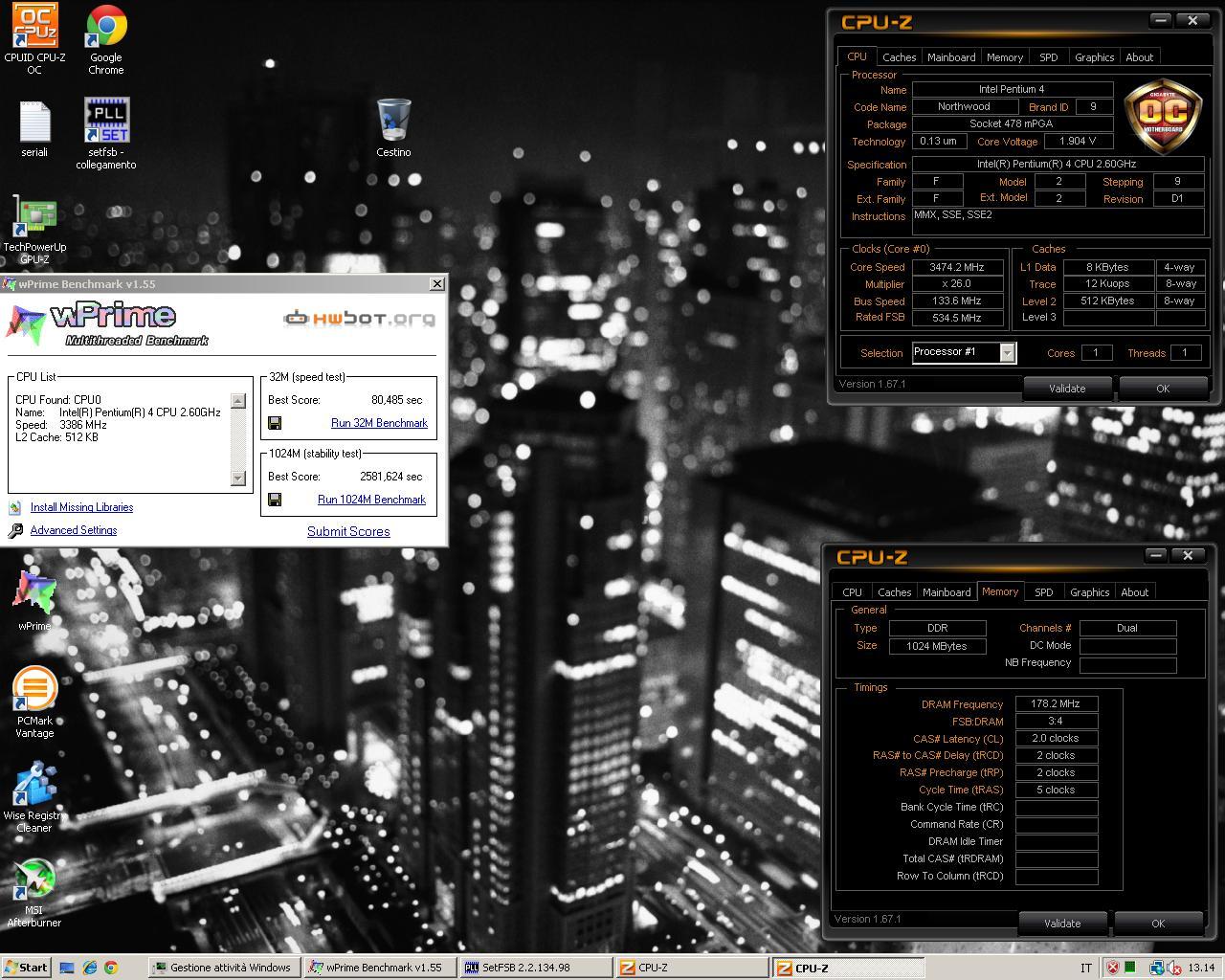Open the Mainboard tab in the upper CPU-Z window

[x=951, y=57]
